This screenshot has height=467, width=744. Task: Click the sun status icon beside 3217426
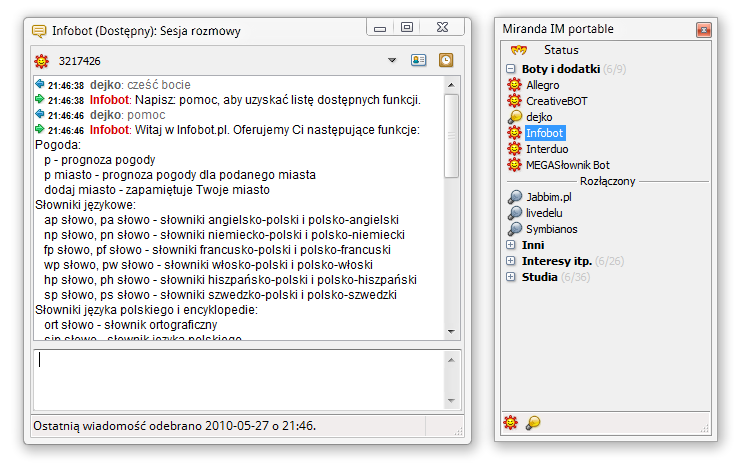click(x=42, y=61)
